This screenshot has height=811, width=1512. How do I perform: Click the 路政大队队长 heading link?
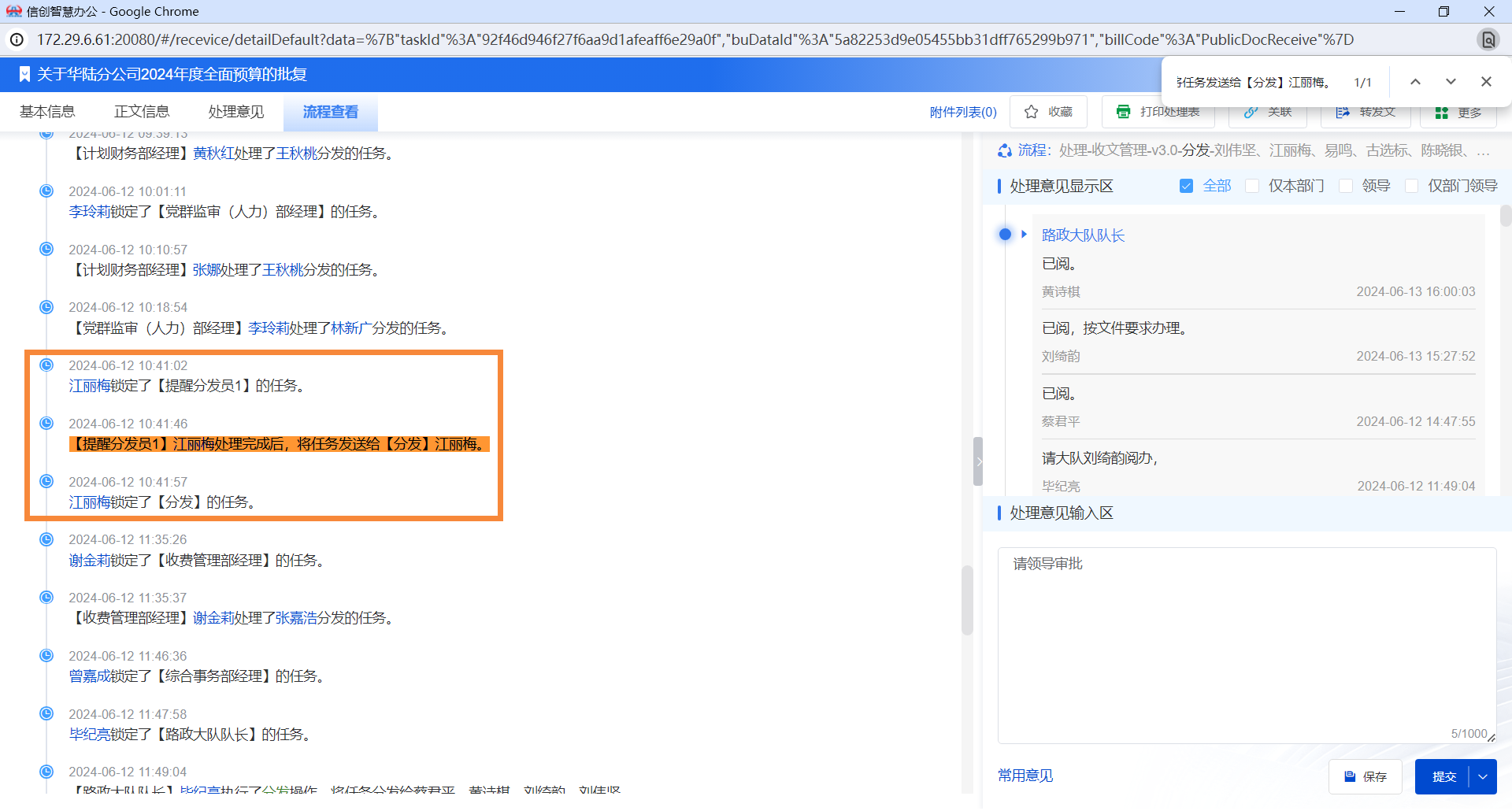click(1083, 235)
